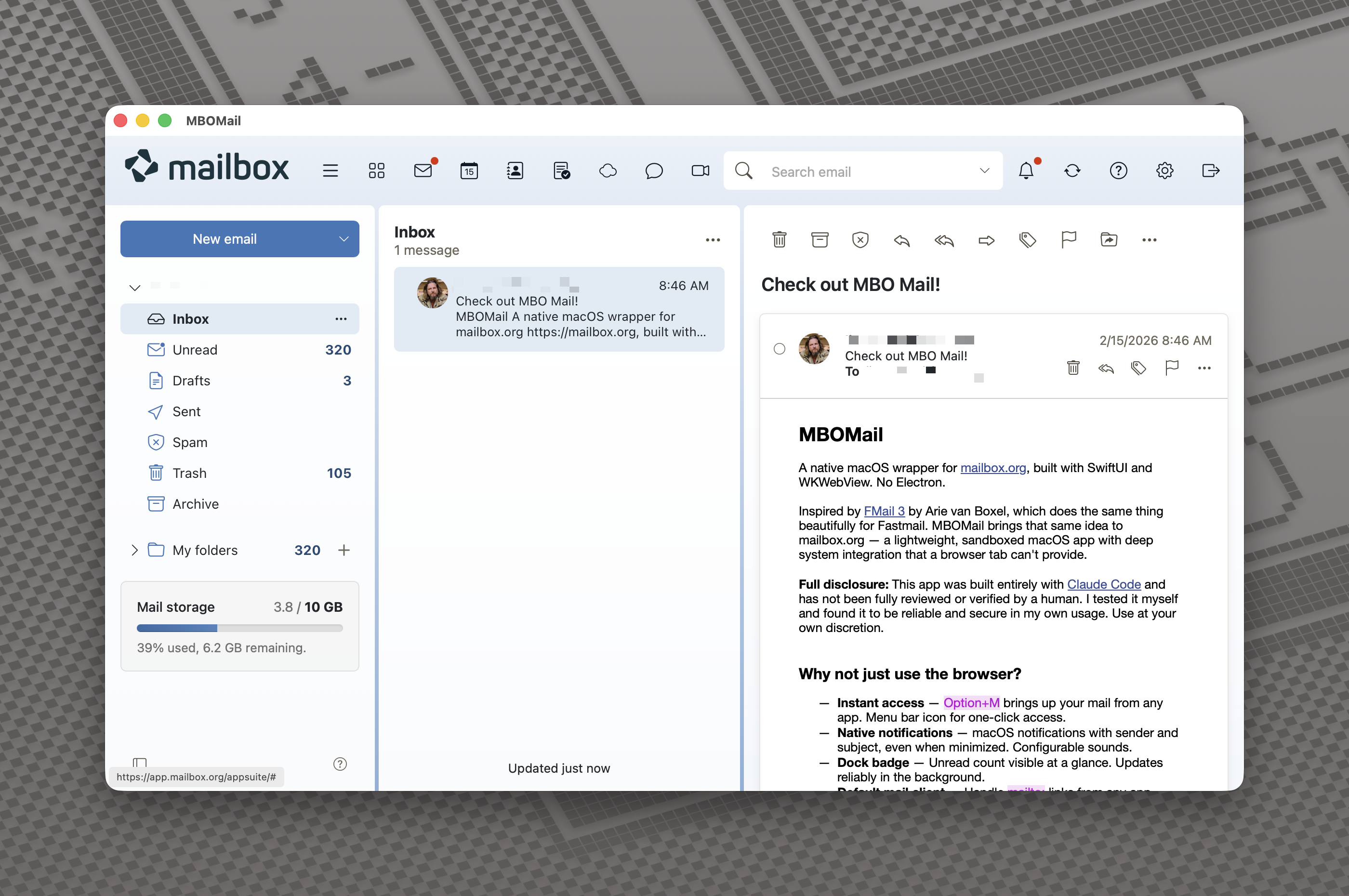This screenshot has height=896, width=1349.
Task: Open the Tasks icon in the toolbar
Action: coord(561,170)
